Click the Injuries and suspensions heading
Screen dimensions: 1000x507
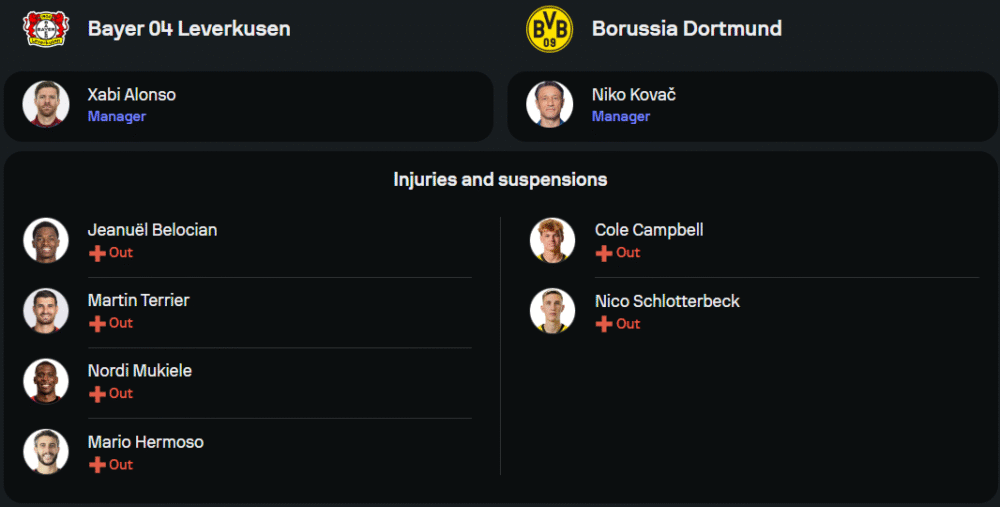pyautogui.click(x=500, y=180)
